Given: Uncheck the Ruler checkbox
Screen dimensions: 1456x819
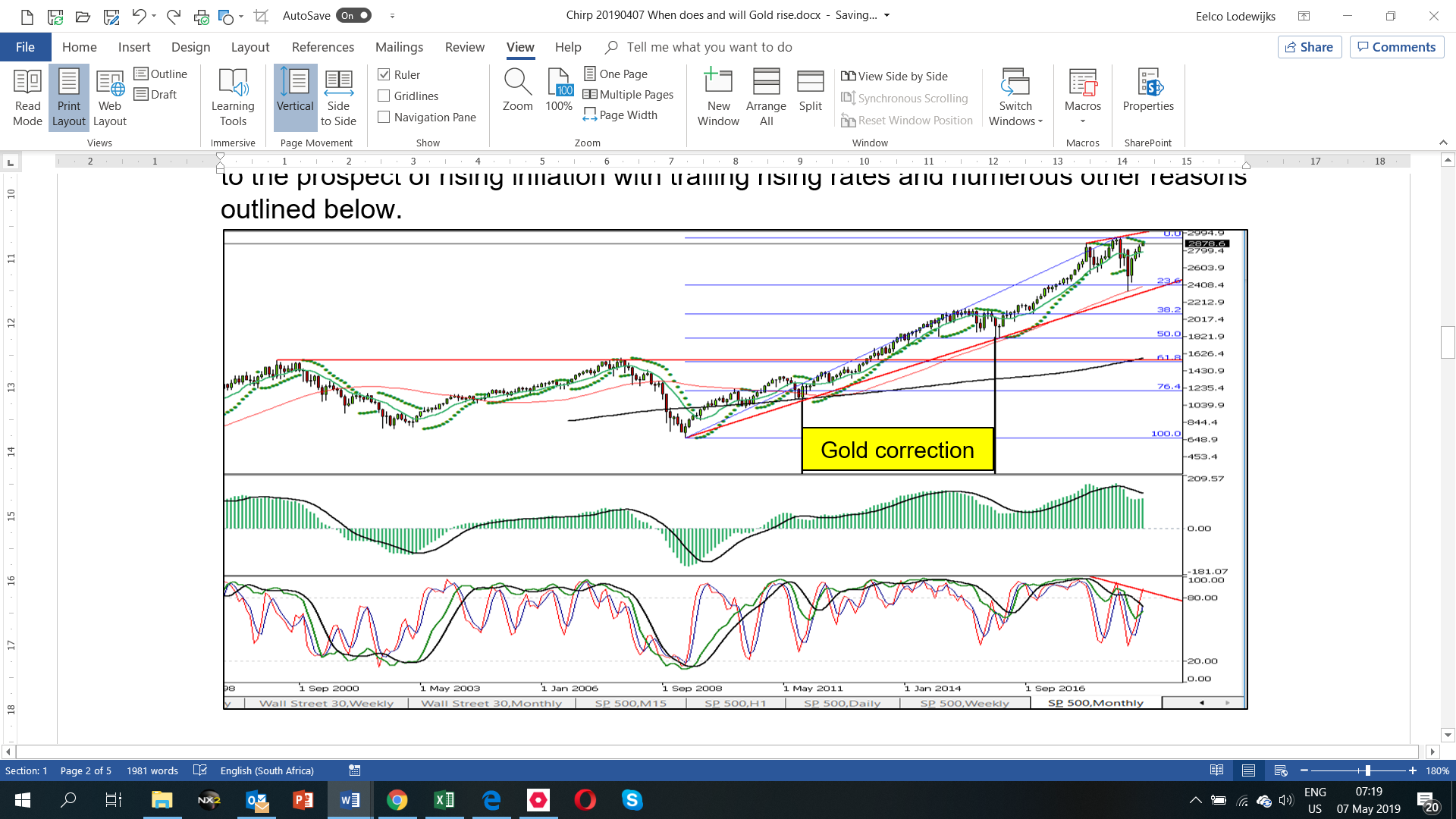Looking at the screenshot, I should 384,74.
